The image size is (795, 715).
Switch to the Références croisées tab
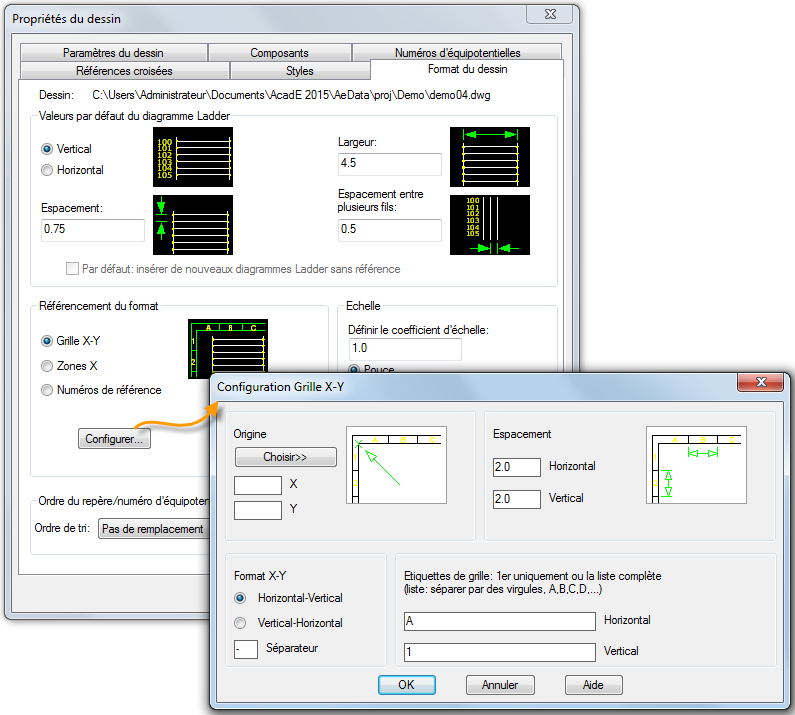pos(124,71)
